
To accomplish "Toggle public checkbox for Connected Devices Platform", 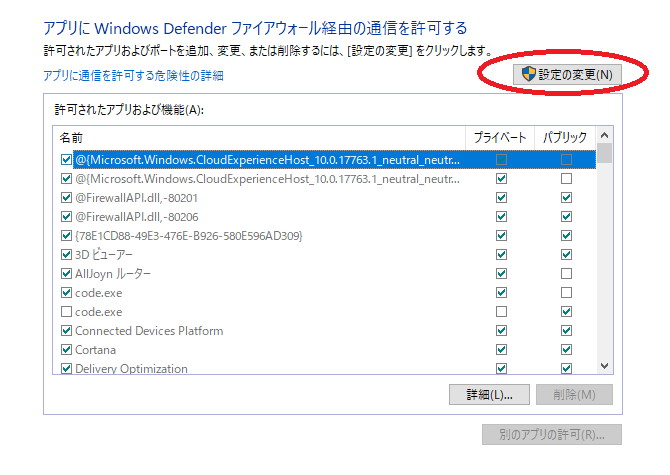I will click(x=566, y=331).
